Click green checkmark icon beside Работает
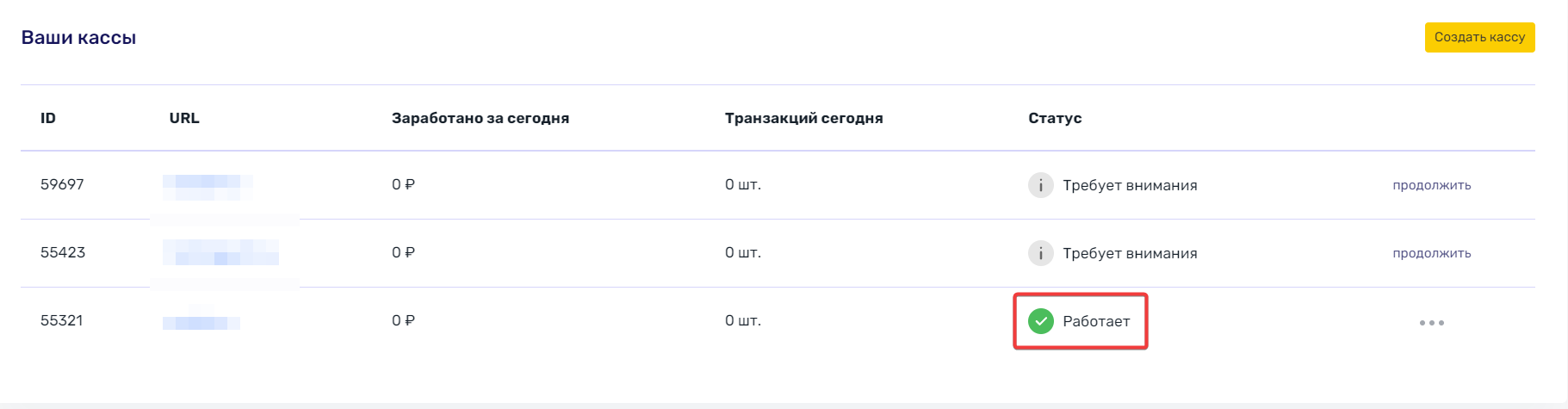 click(x=1041, y=321)
